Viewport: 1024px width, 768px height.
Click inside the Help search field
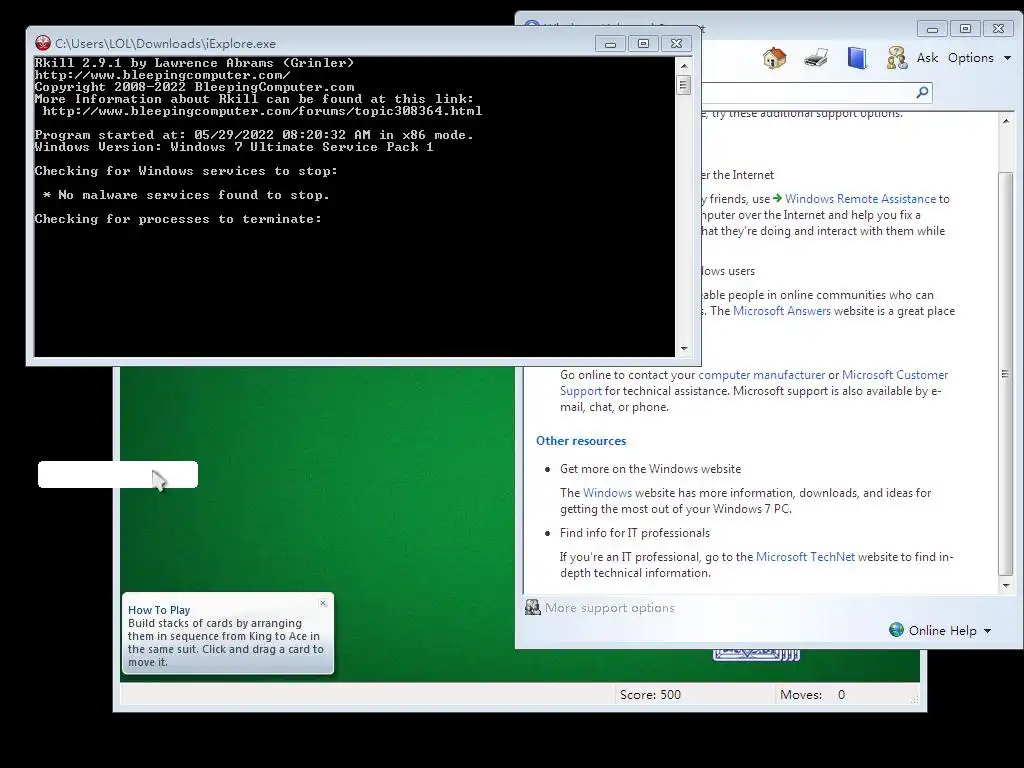click(807, 92)
